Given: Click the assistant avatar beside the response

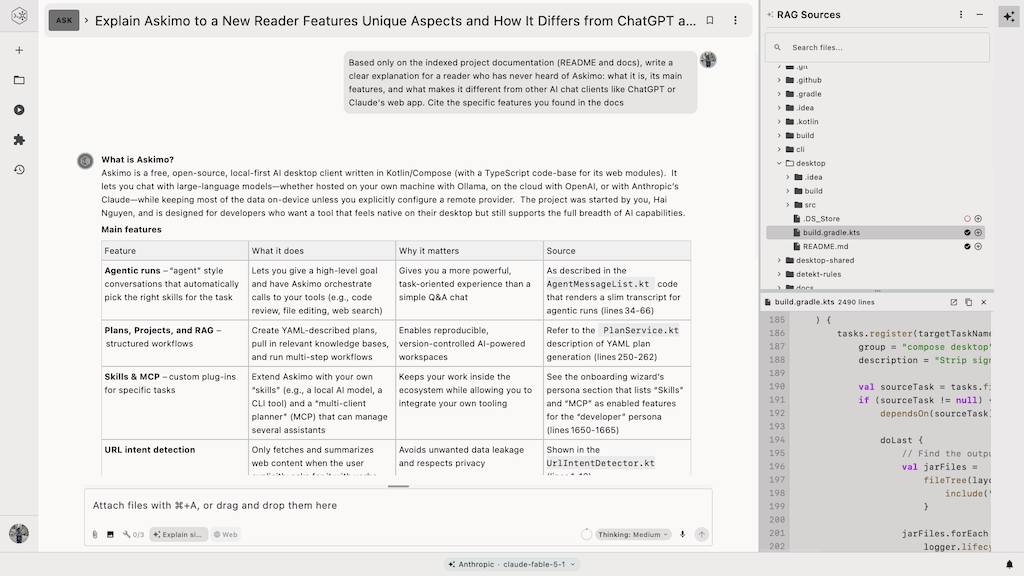Looking at the screenshot, I should click(85, 161).
